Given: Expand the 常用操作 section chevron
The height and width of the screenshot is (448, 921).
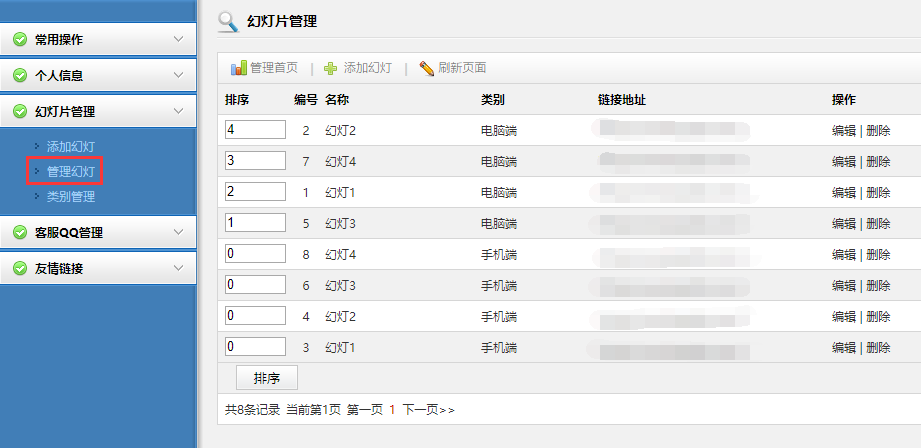Looking at the screenshot, I should click(x=178, y=40).
